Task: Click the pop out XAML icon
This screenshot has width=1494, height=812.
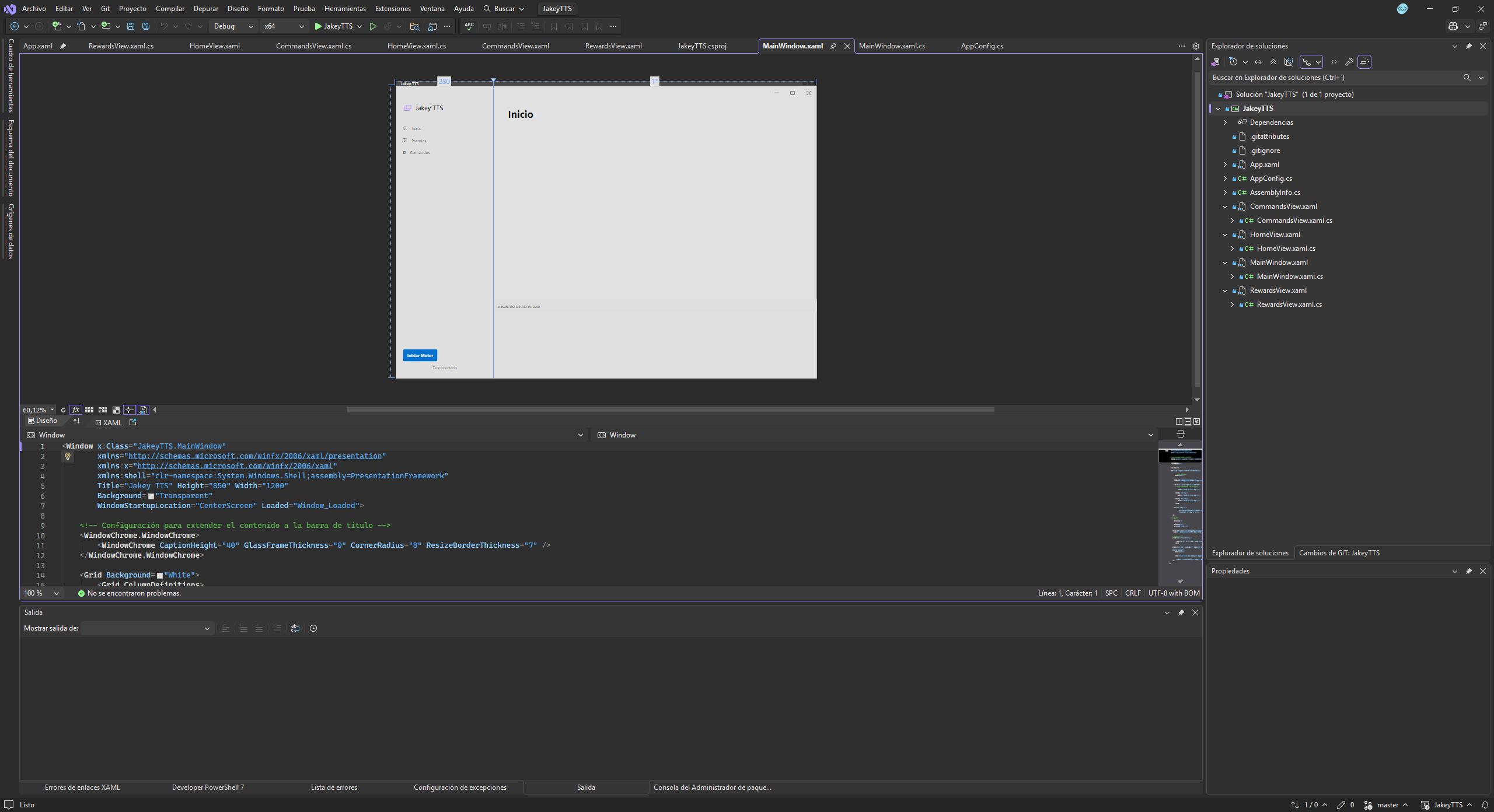Action: pyautogui.click(x=132, y=422)
